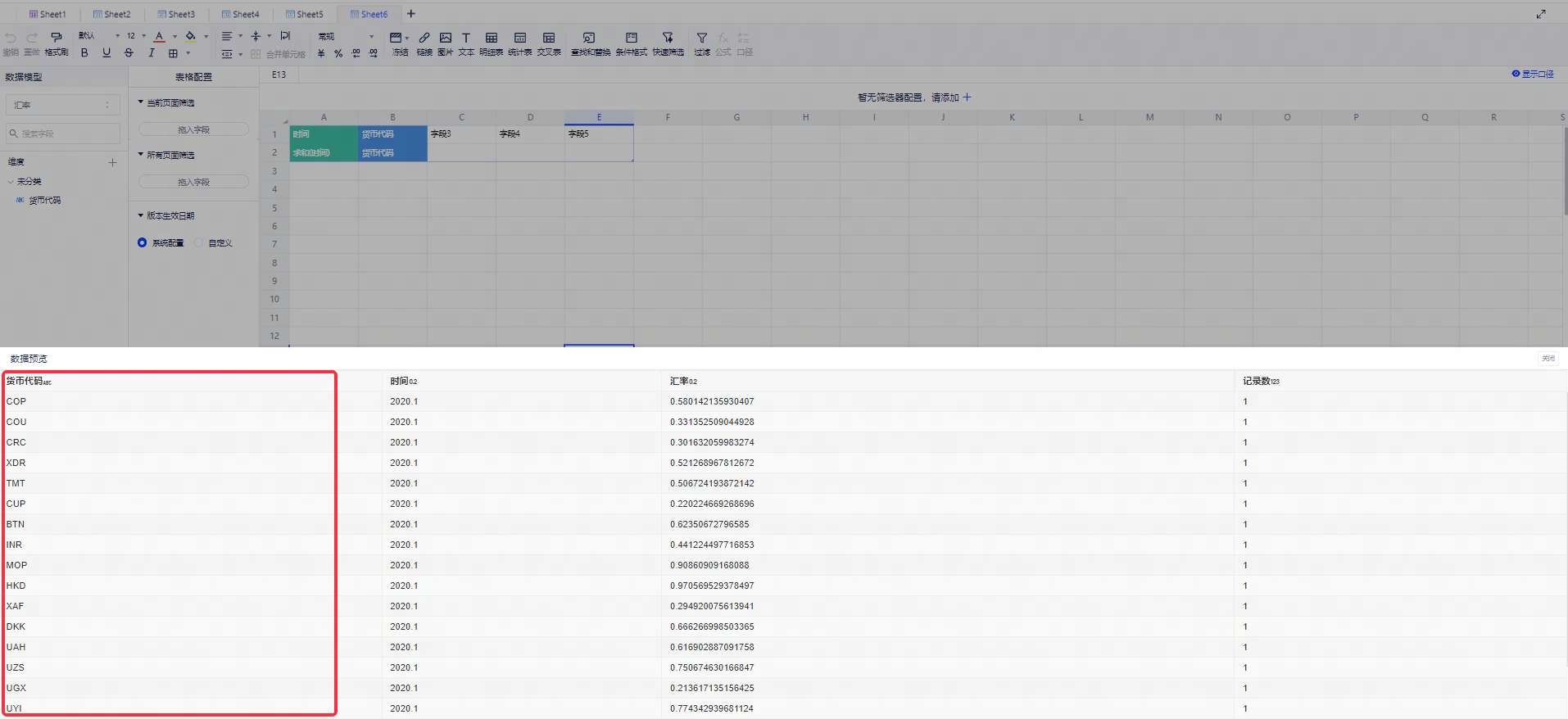Click the 显示口径 link
The width and height of the screenshot is (1568, 719).
(x=1533, y=74)
